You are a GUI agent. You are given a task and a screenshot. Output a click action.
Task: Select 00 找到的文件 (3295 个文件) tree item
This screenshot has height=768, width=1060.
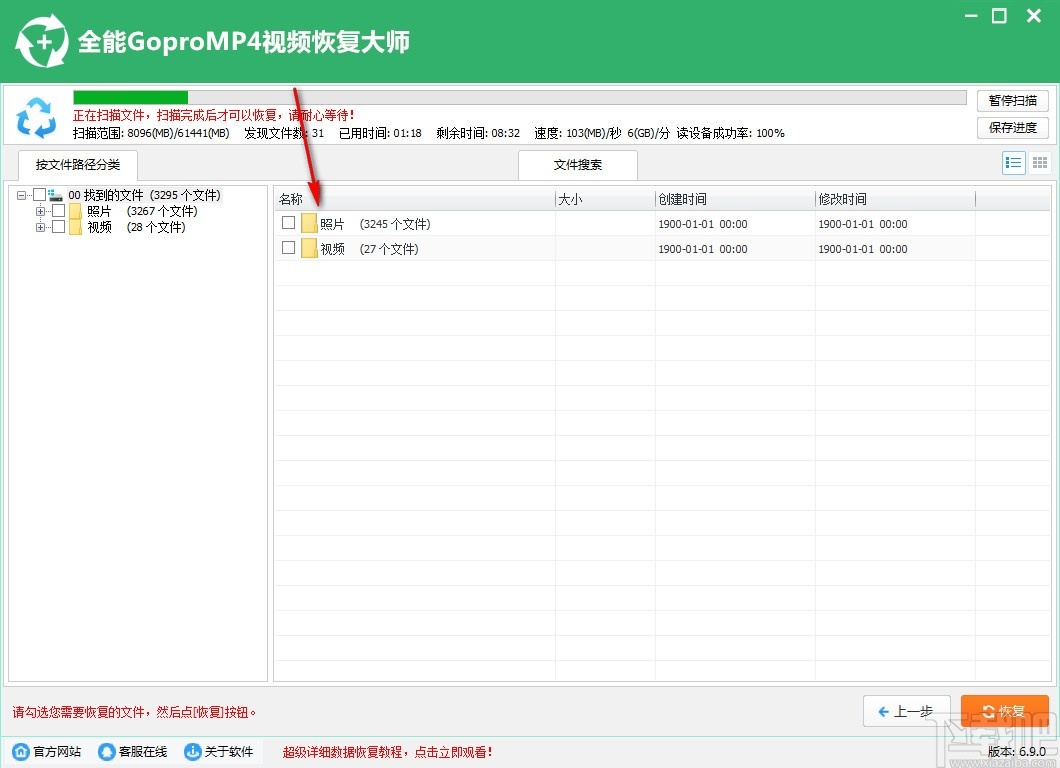pyautogui.click(x=145, y=195)
